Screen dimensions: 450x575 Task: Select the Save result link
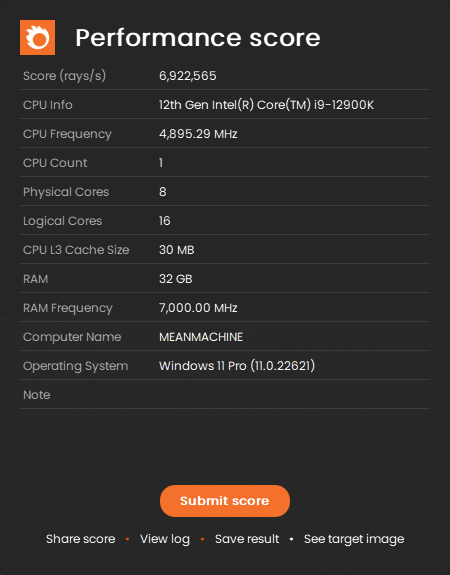point(247,539)
